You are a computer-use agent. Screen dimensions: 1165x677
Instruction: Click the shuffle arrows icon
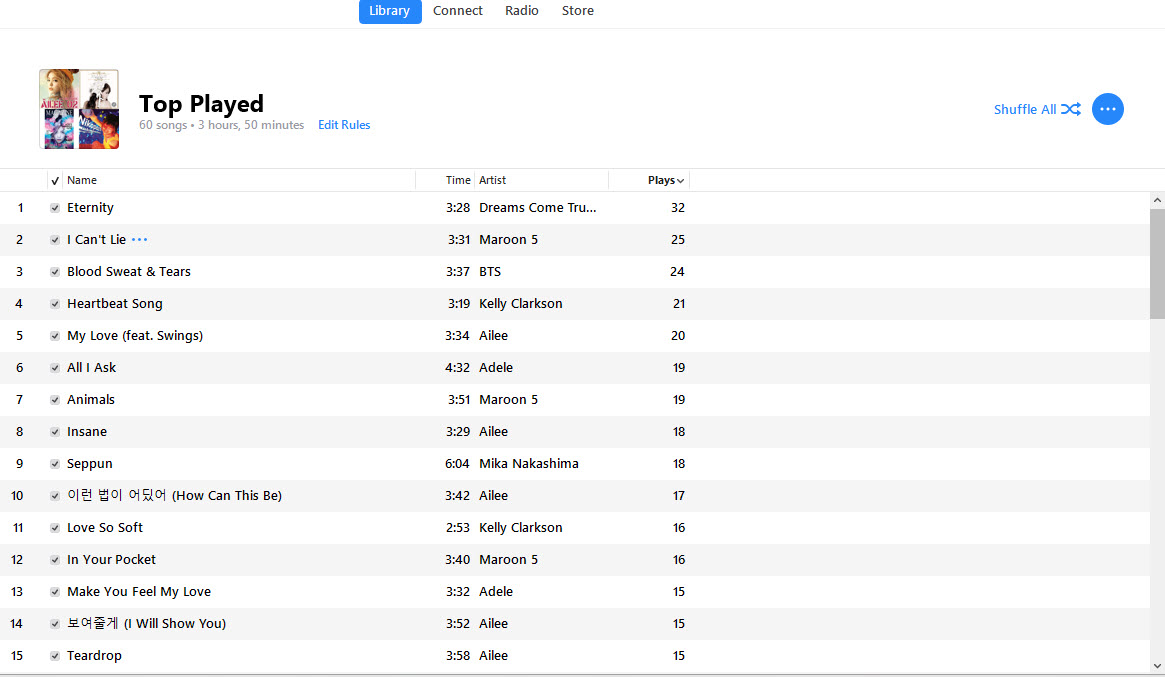tap(1071, 109)
